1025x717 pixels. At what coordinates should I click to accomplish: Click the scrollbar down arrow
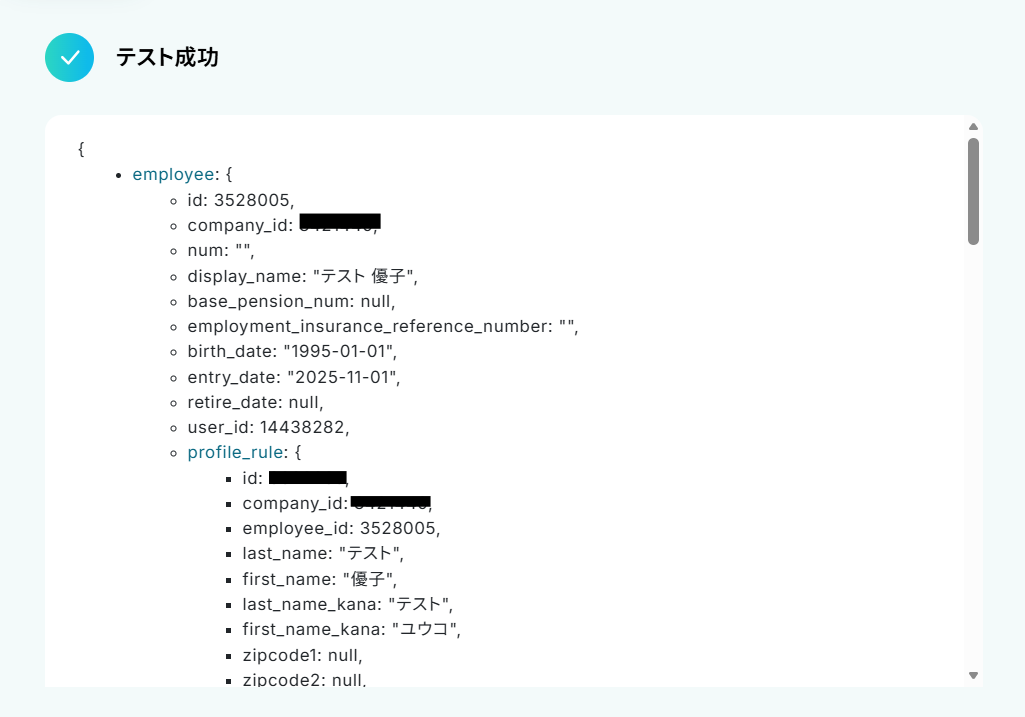click(973, 675)
